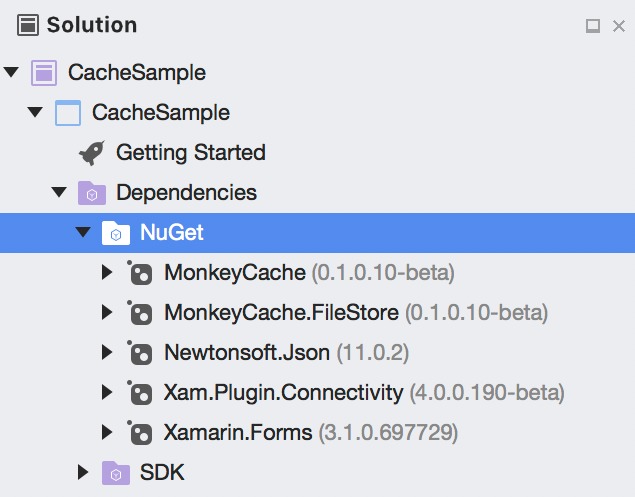Collapse the NuGet folder

point(83,232)
